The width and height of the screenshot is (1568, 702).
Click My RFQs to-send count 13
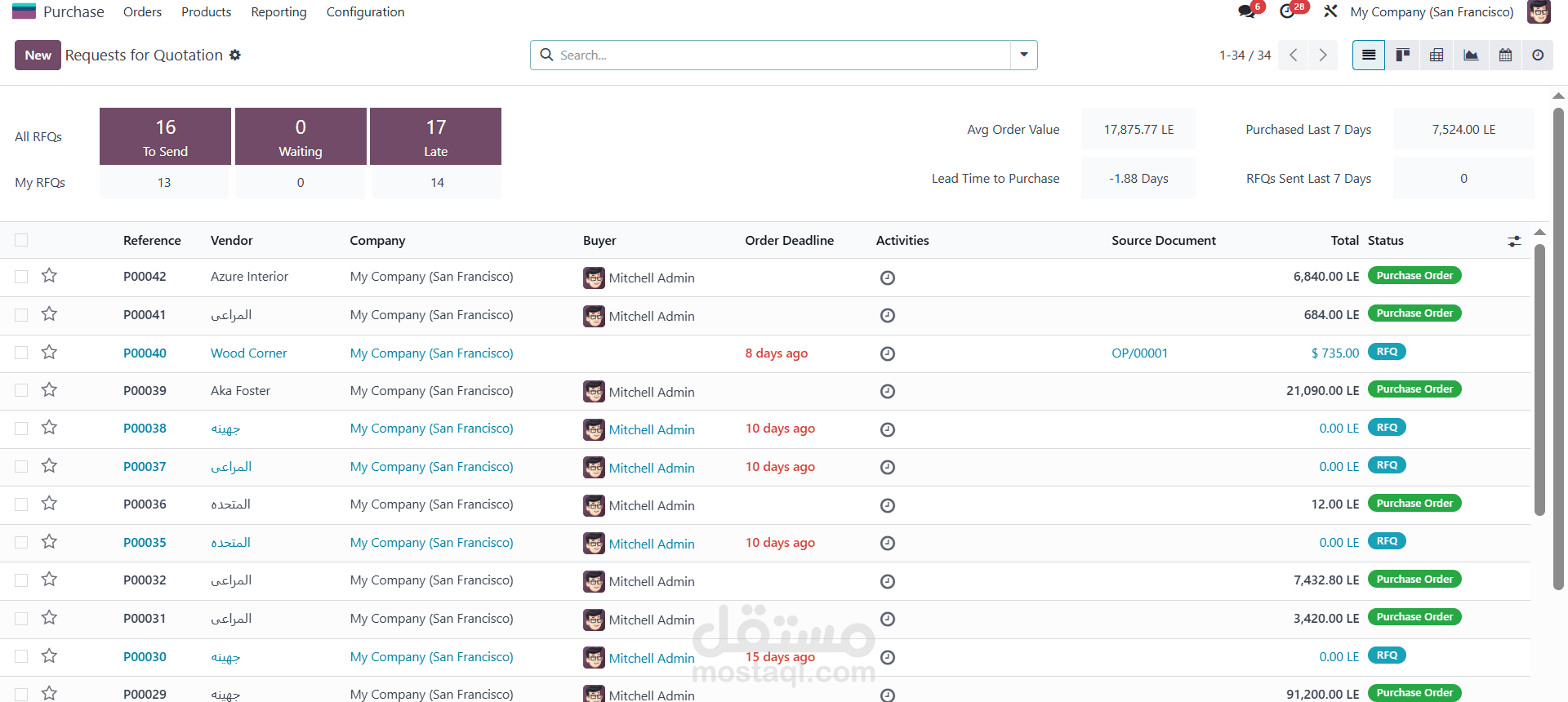click(164, 182)
